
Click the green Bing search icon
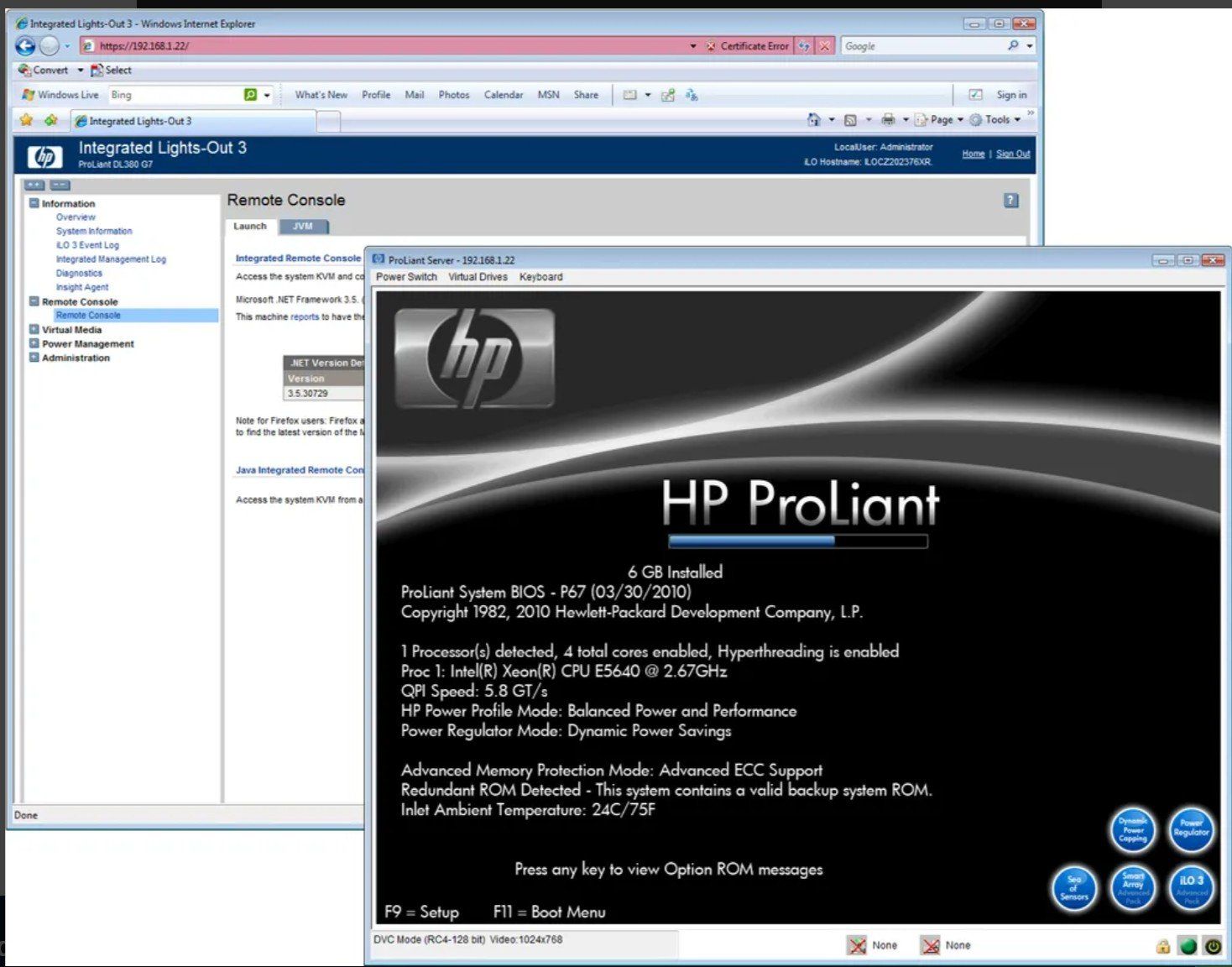click(x=250, y=95)
